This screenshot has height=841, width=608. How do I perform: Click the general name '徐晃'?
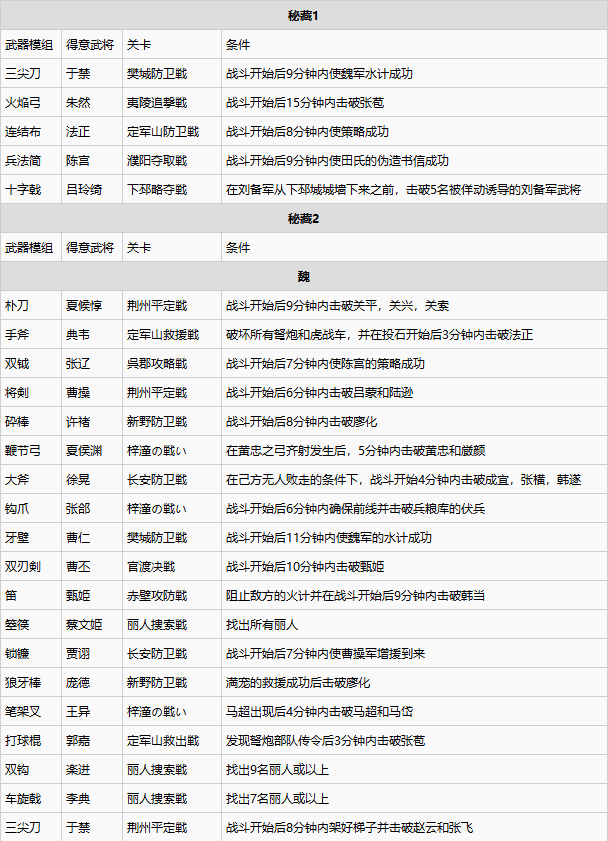coord(78,479)
